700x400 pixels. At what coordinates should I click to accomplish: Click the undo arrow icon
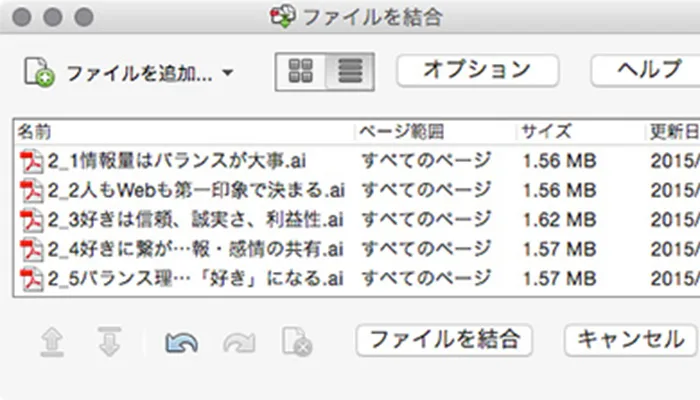[181, 342]
